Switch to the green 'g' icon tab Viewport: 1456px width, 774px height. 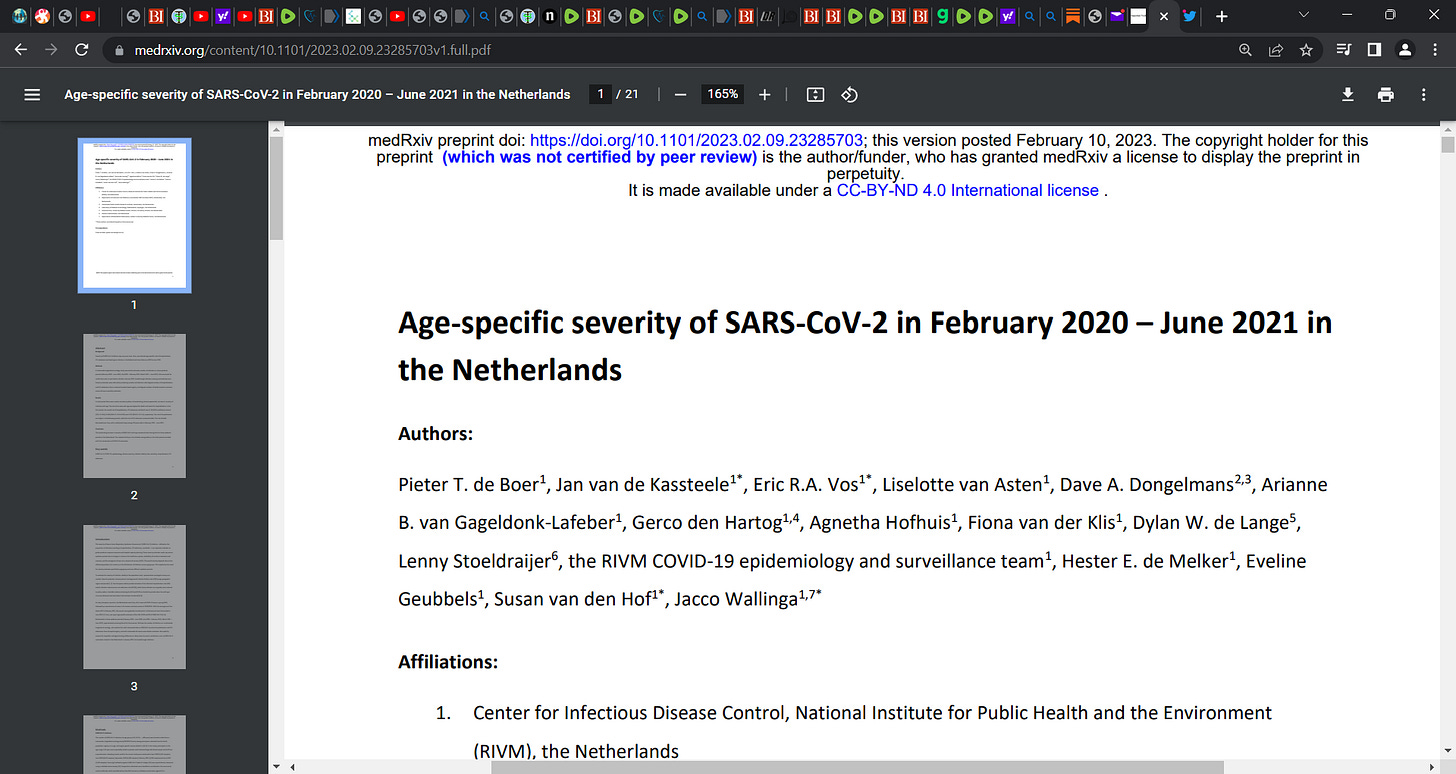click(x=942, y=16)
